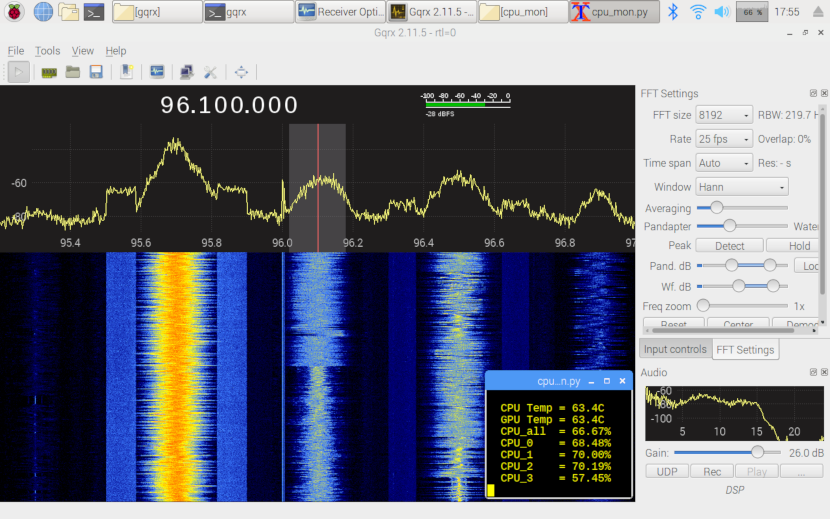Click the Bluetooth icon in system tray
Image resolution: width=830 pixels, height=519 pixels.
tap(673, 12)
